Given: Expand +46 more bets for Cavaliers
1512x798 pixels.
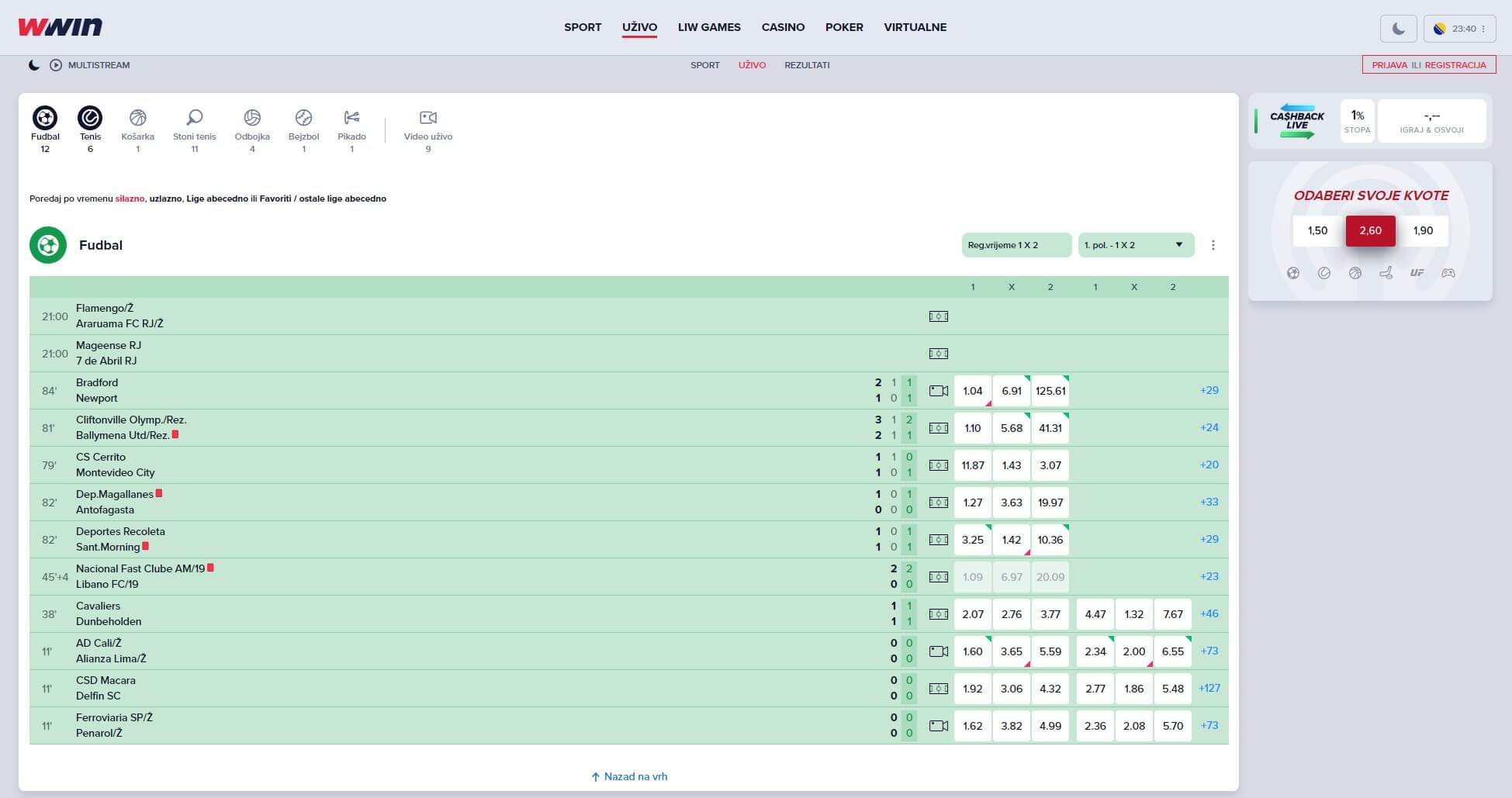Looking at the screenshot, I should tap(1209, 613).
